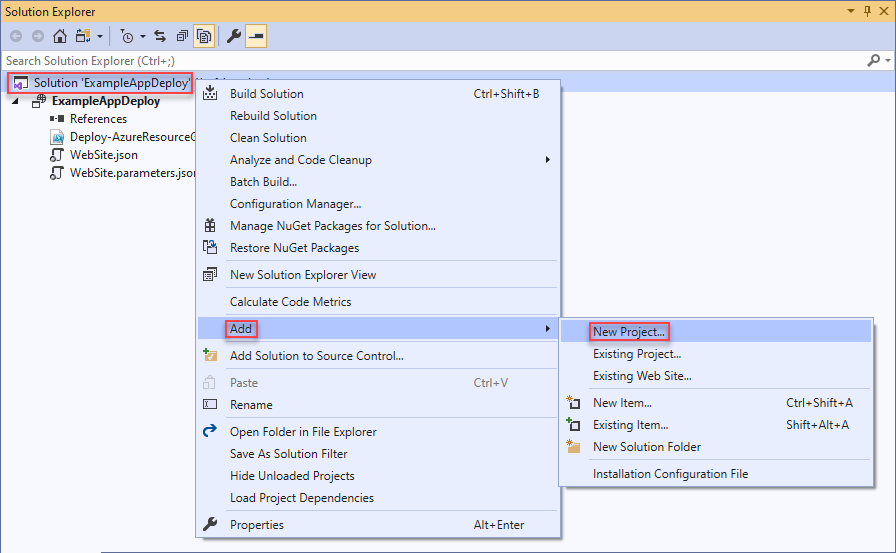The height and width of the screenshot is (553, 896).
Task: Click the New Solution Explorer View icon
Action: [210, 274]
